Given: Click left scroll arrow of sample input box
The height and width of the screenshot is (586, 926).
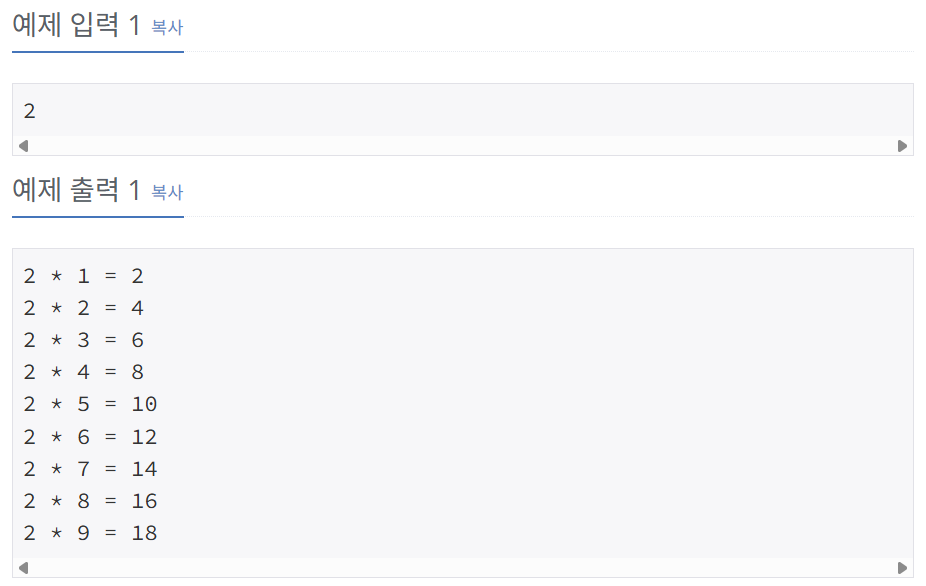Looking at the screenshot, I should (x=24, y=146).
